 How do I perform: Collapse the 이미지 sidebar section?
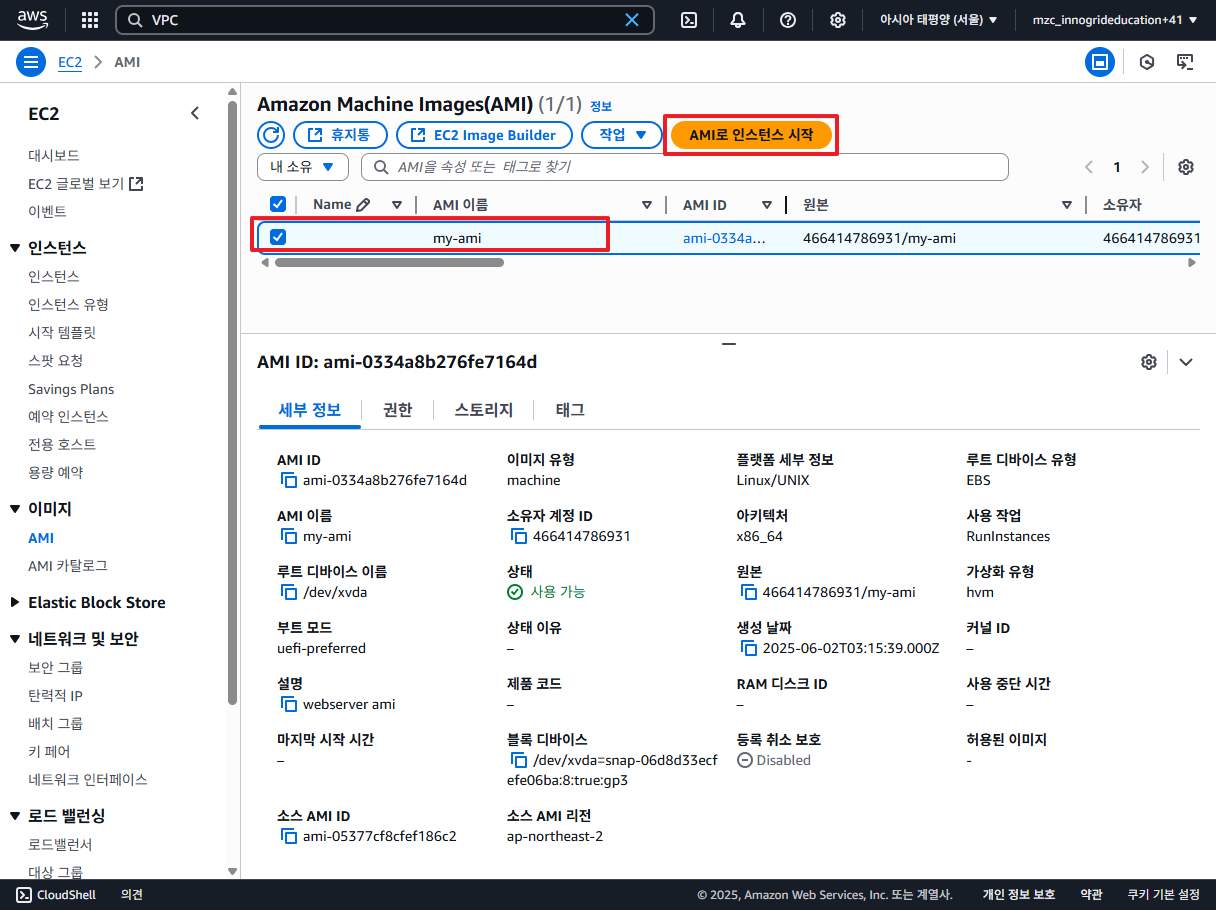[15, 509]
